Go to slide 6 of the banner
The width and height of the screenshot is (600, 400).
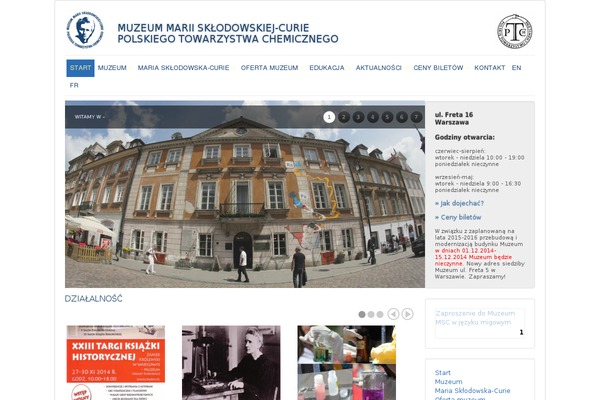pyautogui.click(x=402, y=117)
